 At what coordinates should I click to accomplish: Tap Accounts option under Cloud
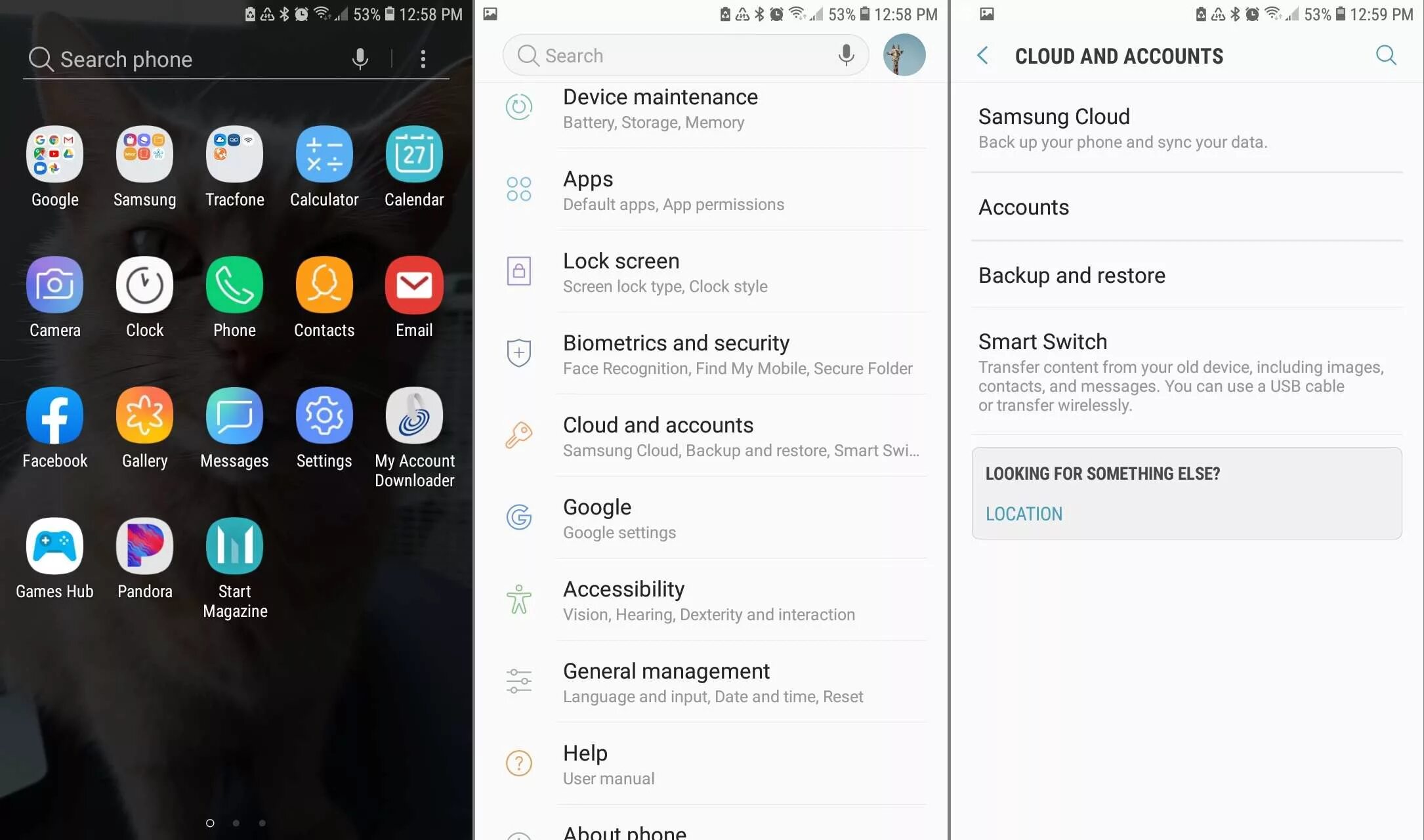1024,207
